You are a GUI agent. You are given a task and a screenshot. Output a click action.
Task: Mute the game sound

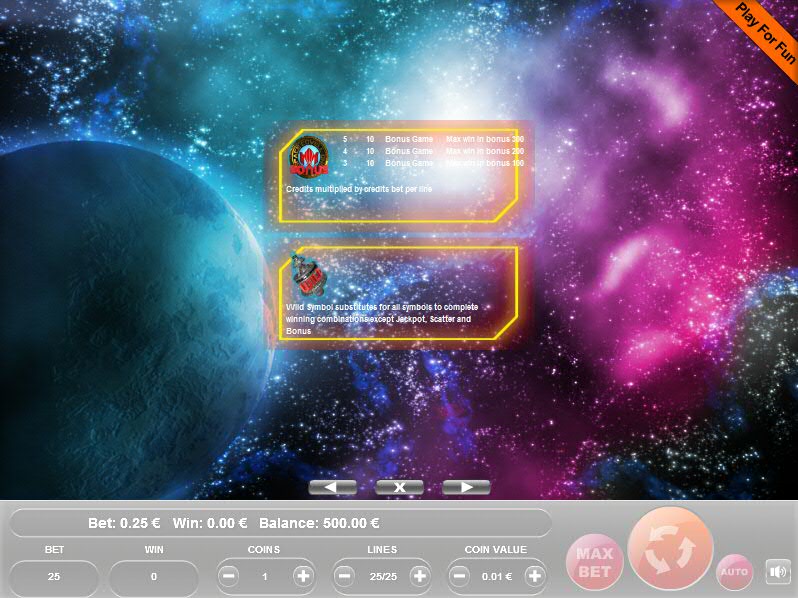pos(777,572)
